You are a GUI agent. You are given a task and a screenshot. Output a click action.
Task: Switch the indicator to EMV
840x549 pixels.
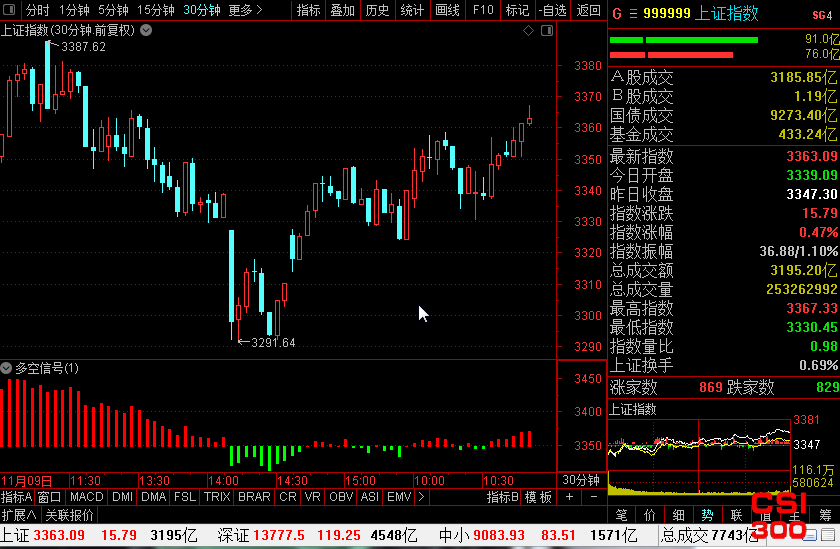click(x=399, y=497)
